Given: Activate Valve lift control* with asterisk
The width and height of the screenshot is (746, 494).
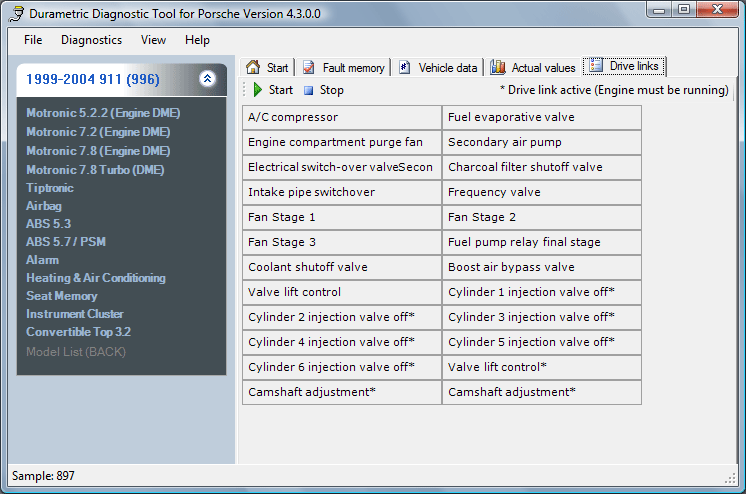Looking at the screenshot, I should [541, 367].
